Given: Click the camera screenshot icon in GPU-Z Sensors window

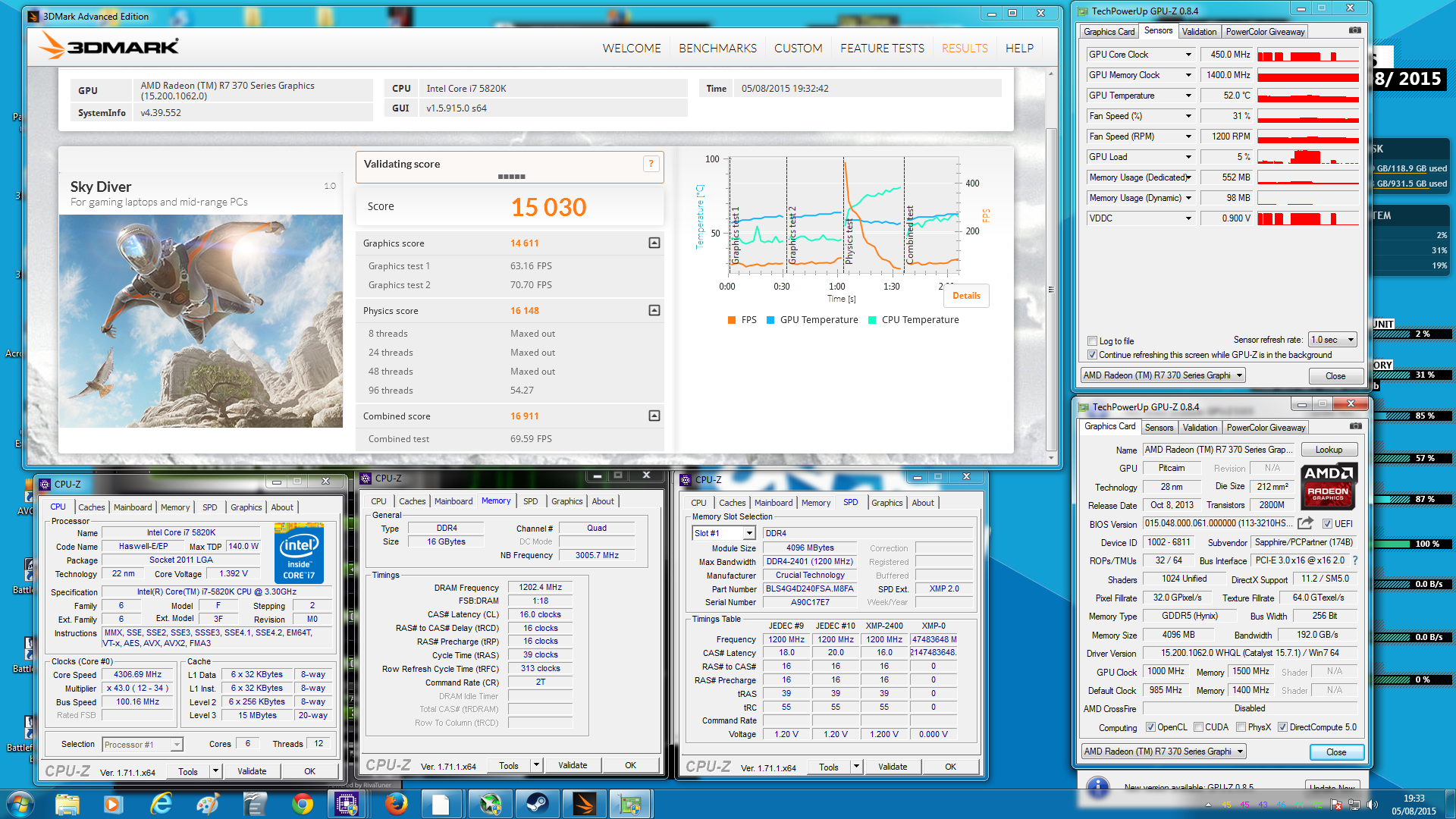Looking at the screenshot, I should [1354, 30].
